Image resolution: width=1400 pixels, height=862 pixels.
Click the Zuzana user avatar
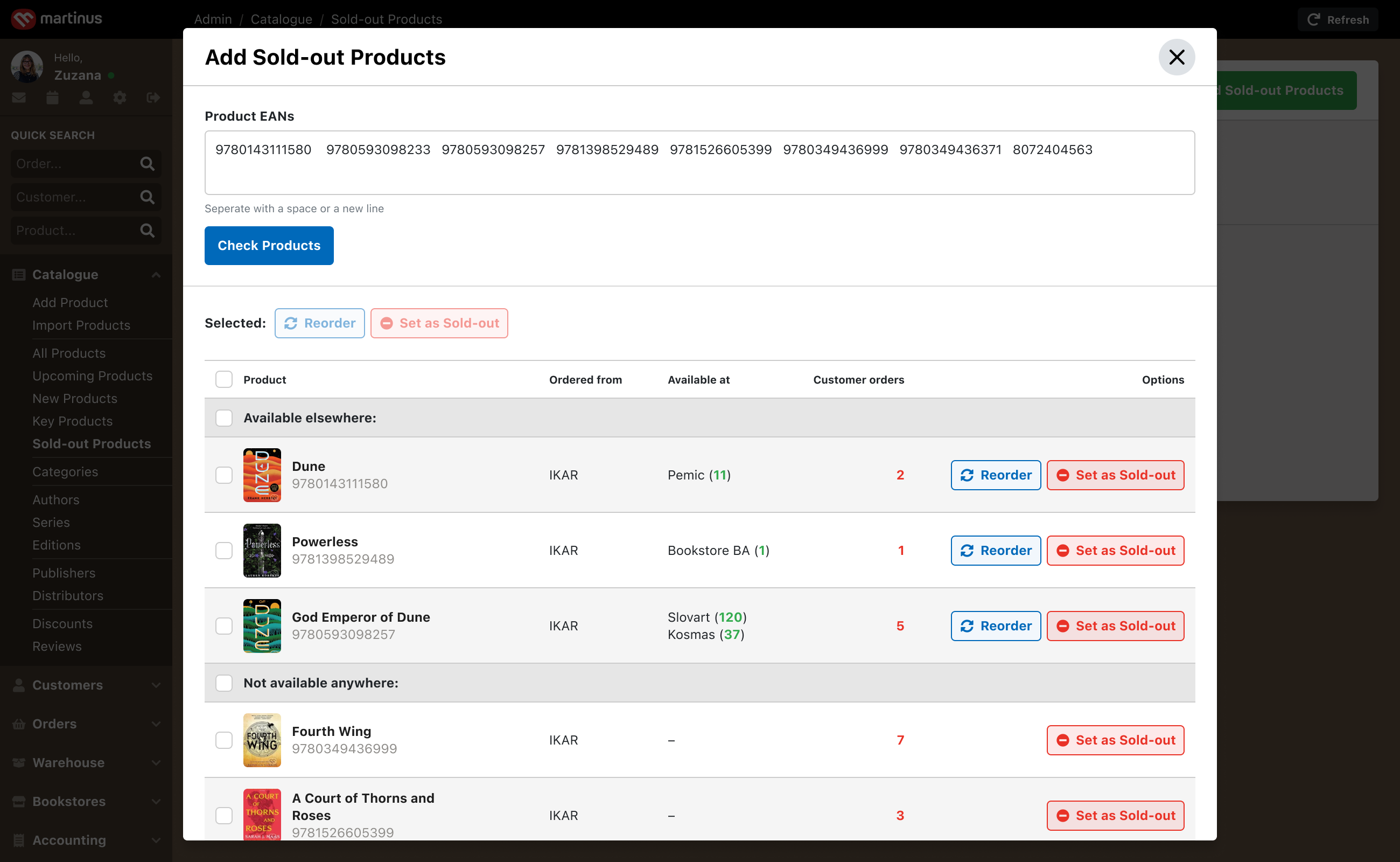[27, 66]
